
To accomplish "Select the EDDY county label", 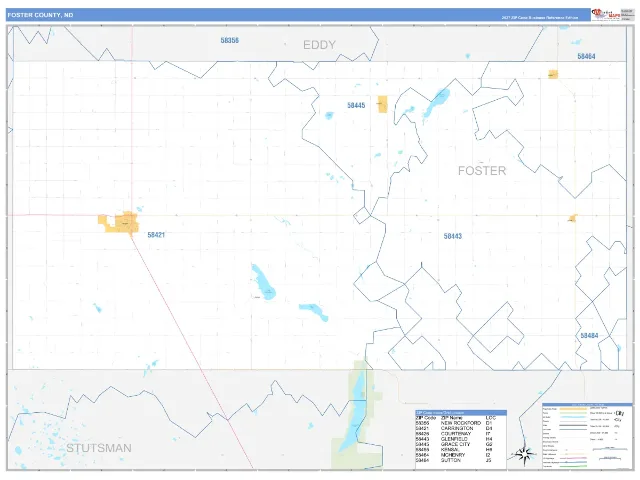I will tap(319, 45).
